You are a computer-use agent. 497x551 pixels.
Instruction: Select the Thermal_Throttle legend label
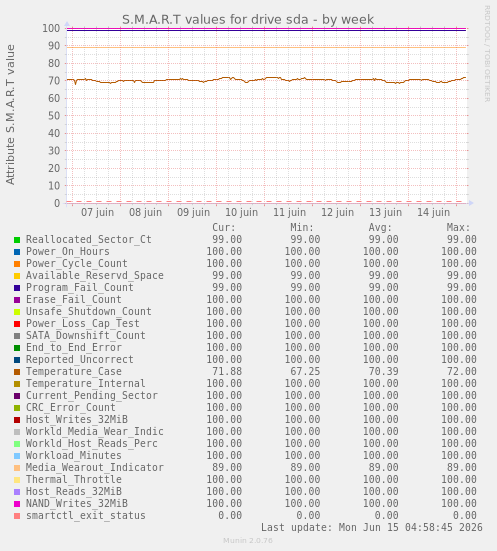click(x=74, y=479)
